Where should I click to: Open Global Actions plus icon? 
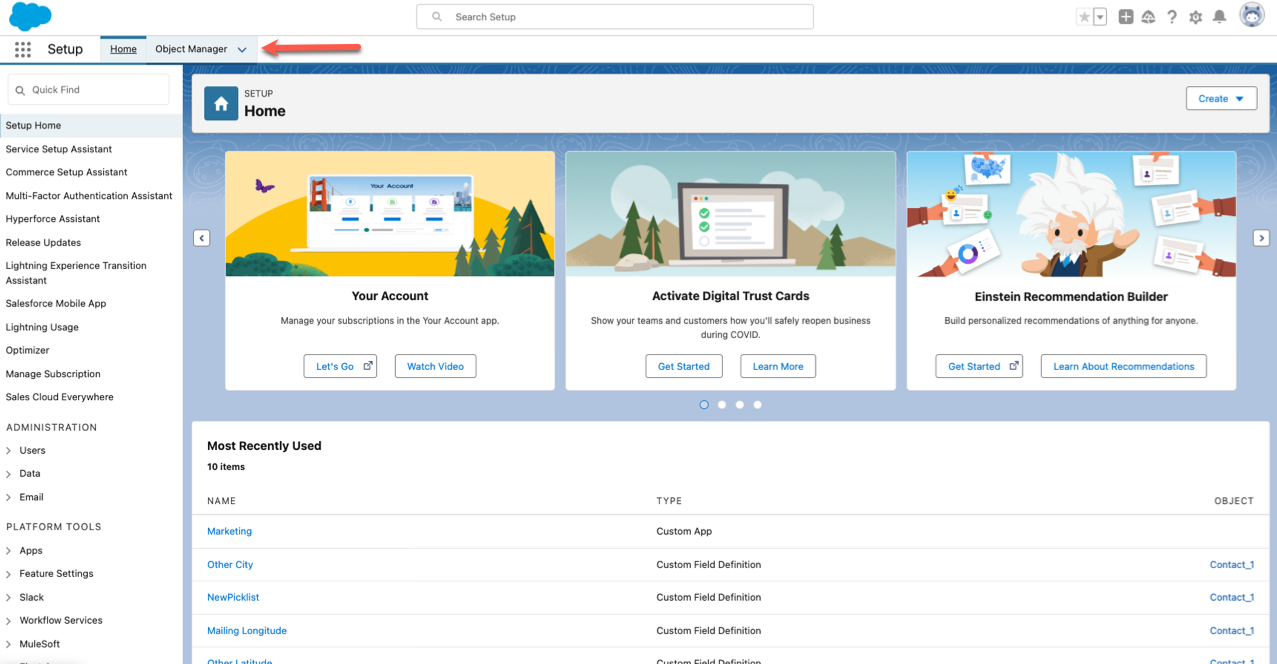1125,17
